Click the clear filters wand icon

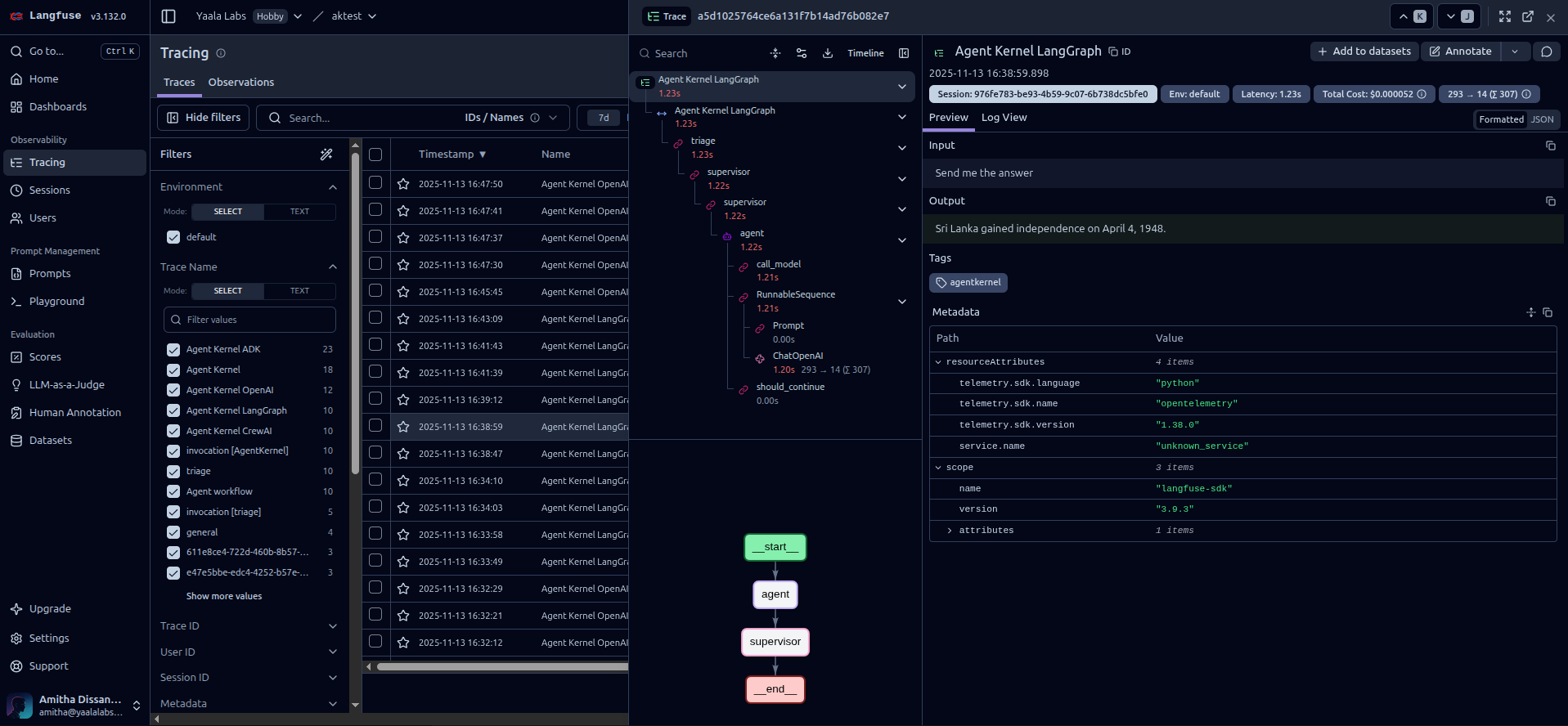click(326, 155)
